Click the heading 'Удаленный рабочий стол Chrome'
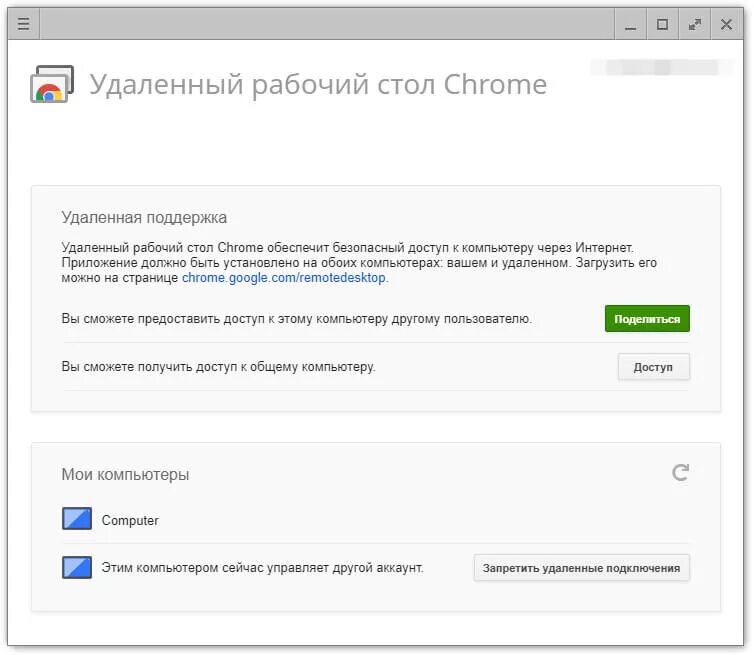 [318, 85]
